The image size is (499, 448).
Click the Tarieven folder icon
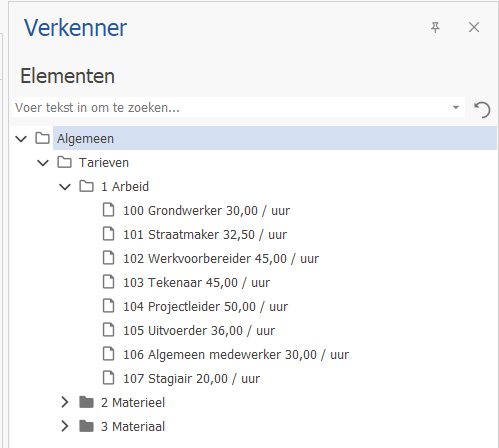click(x=64, y=162)
